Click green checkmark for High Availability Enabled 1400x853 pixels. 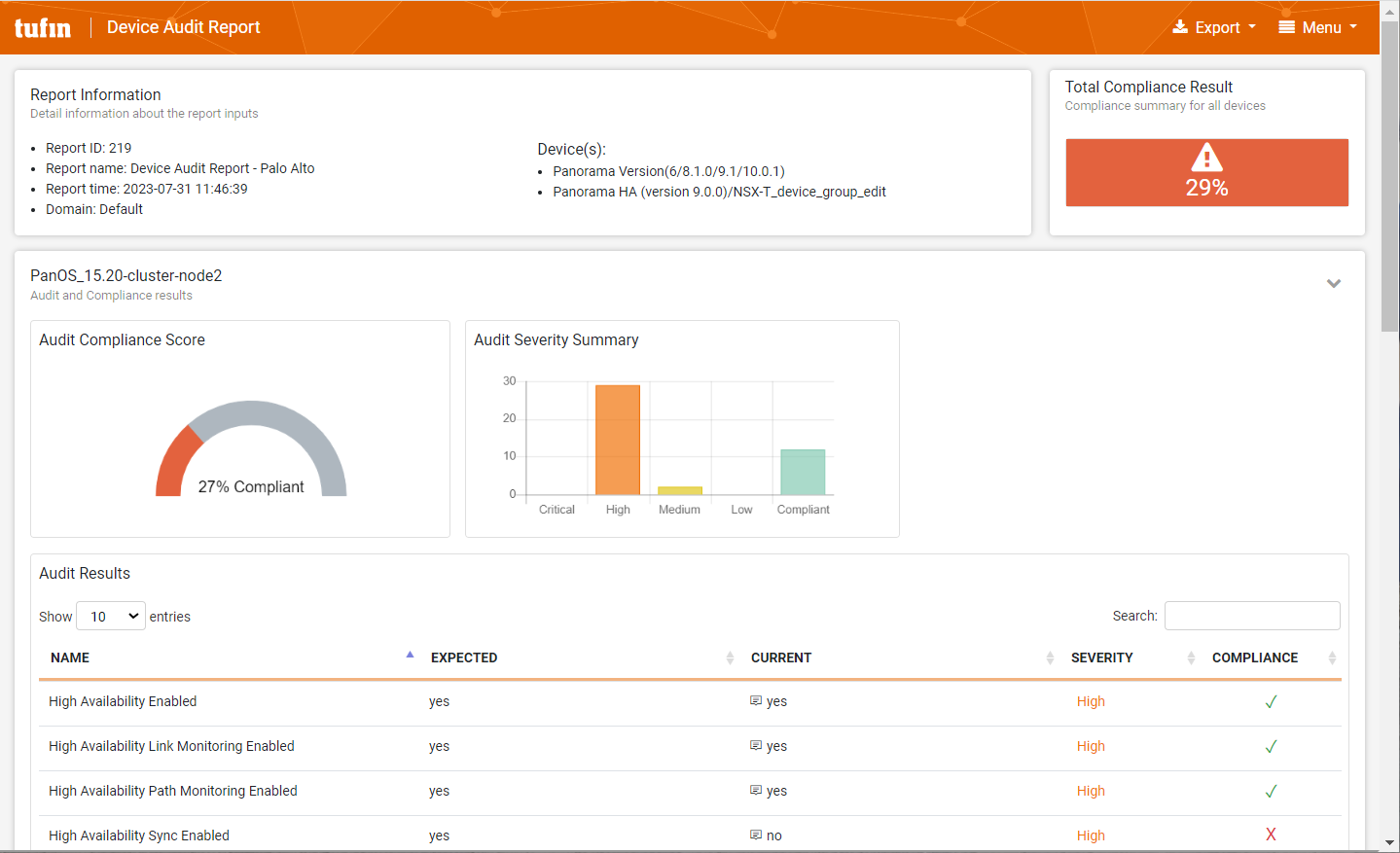coord(1271,701)
